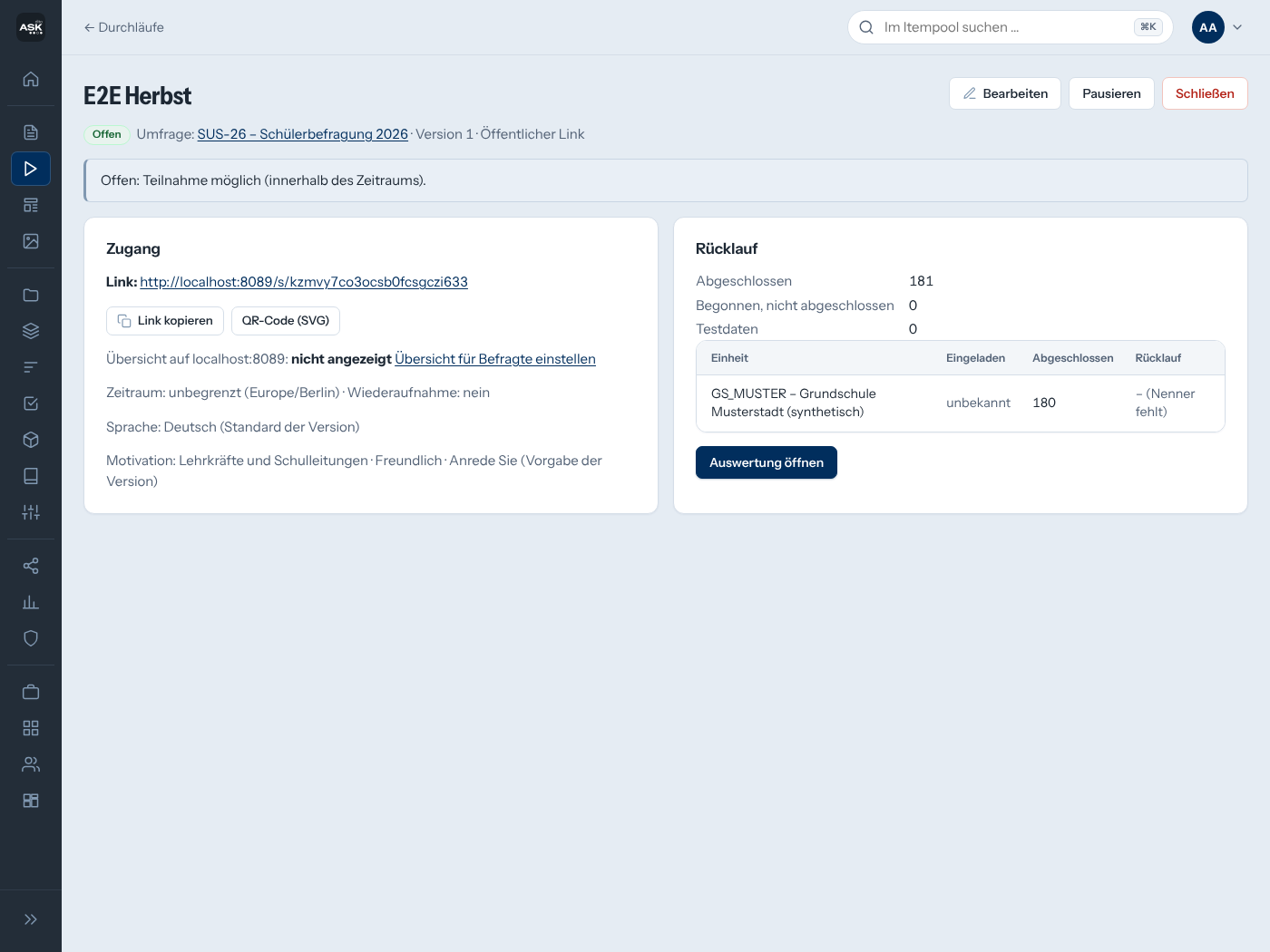
Task: Click Link kopieren button
Action: point(165,321)
